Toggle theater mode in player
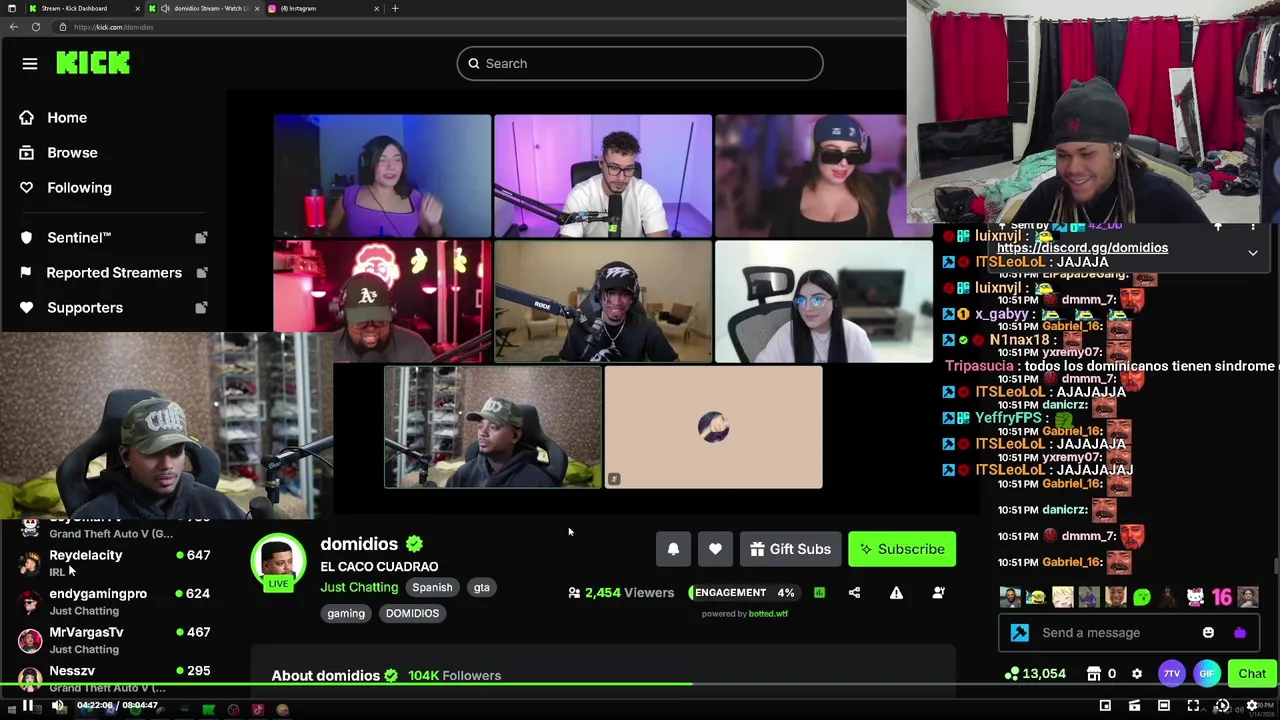Screen dimensions: 1280x720 (x=1164, y=706)
